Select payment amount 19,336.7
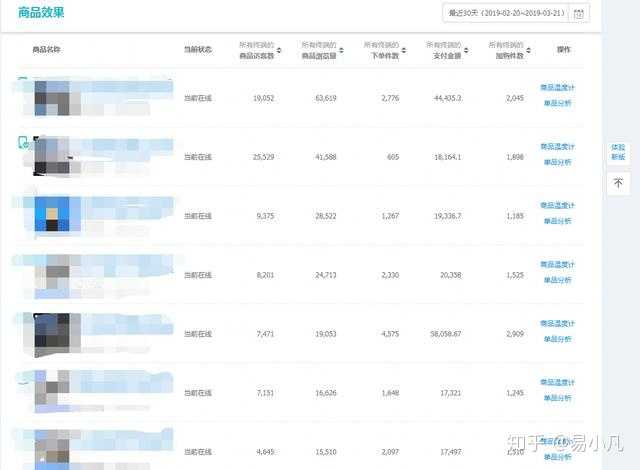Image resolution: width=640 pixels, height=470 pixels. [448, 216]
